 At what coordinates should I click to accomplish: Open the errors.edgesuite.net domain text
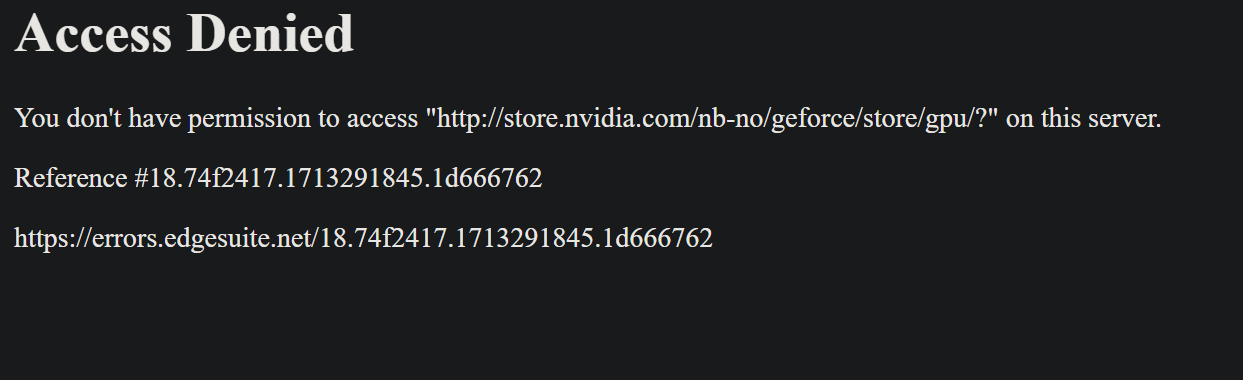(x=200, y=238)
